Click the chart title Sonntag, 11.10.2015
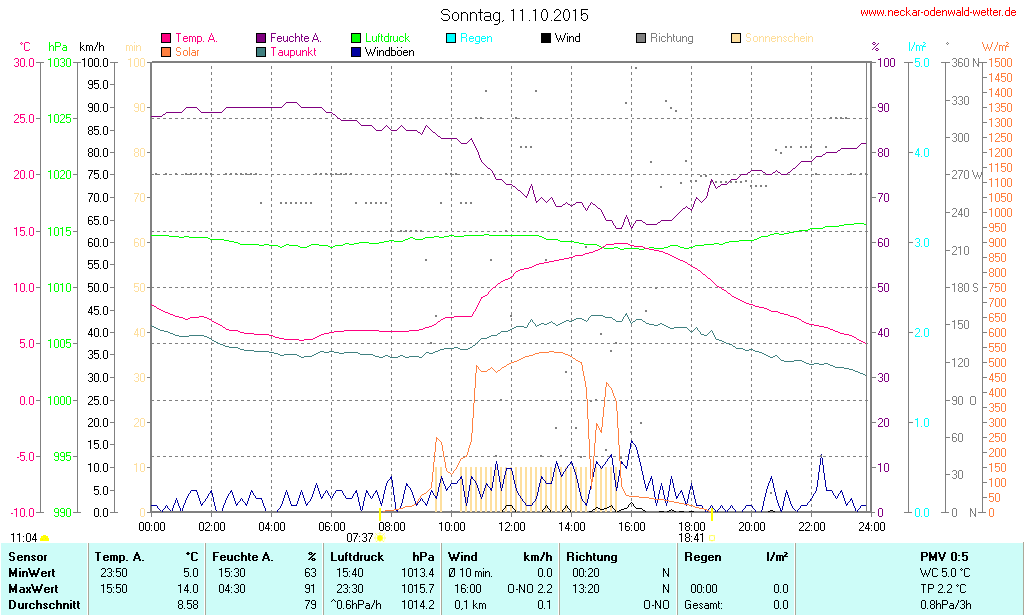This screenshot has height=615, width=1024. tap(514, 16)
